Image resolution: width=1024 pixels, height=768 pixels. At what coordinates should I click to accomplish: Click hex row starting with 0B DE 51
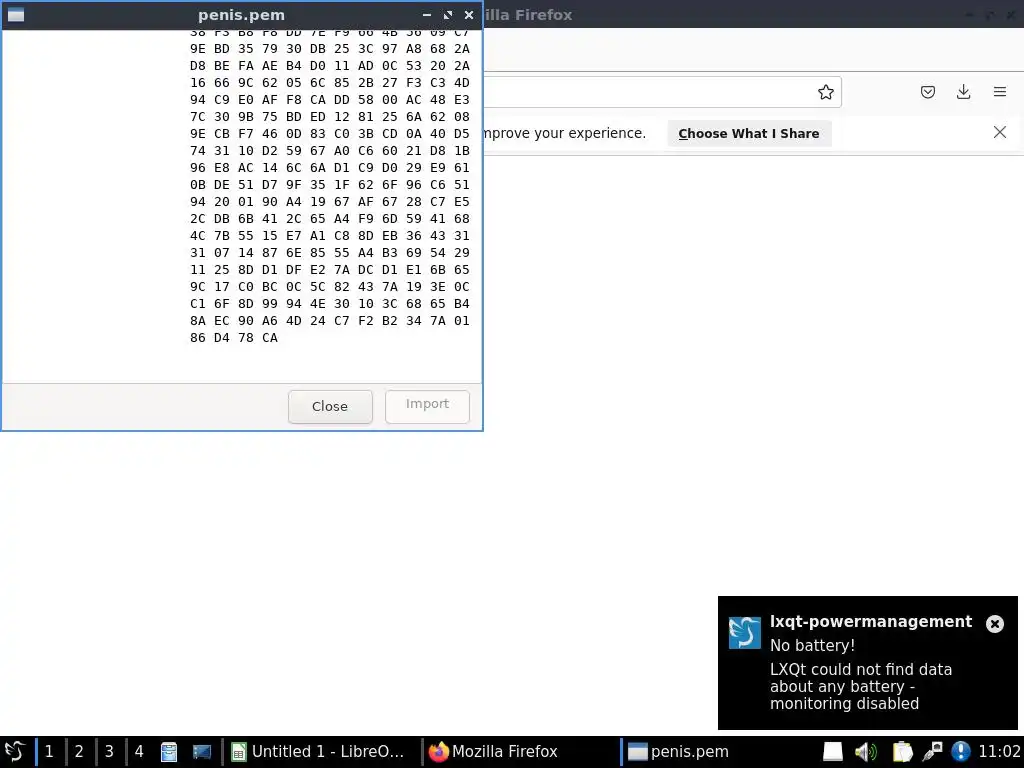pos(330,185)
